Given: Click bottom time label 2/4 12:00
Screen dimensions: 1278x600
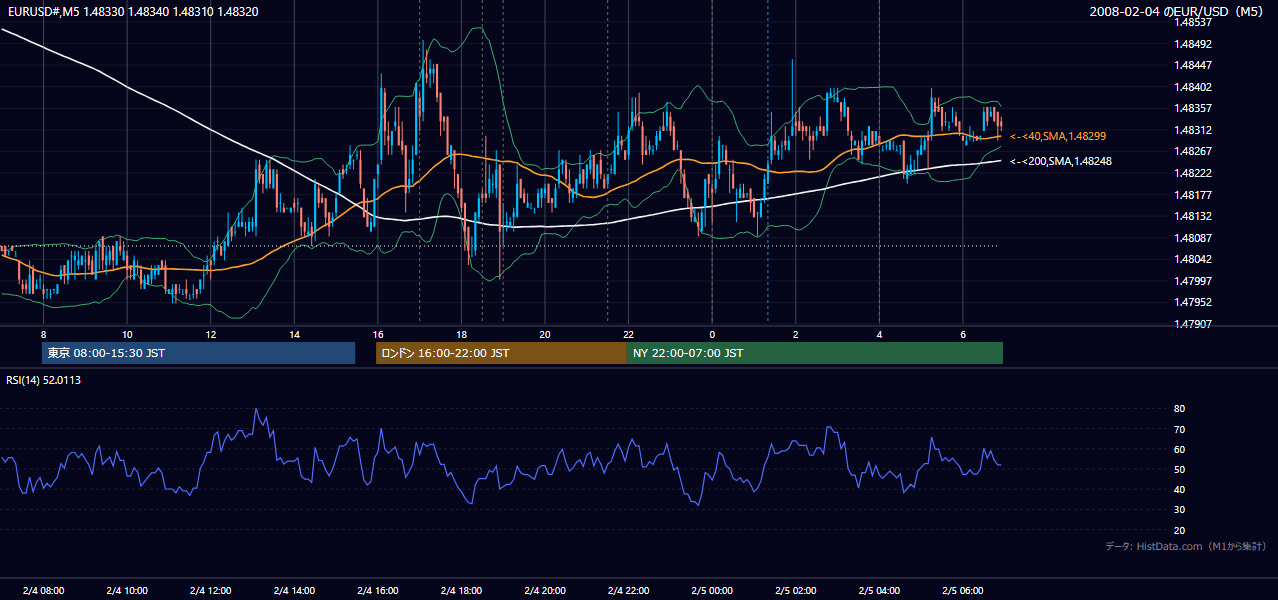Looking at the screenshot, I should click(x=210, y=591).
